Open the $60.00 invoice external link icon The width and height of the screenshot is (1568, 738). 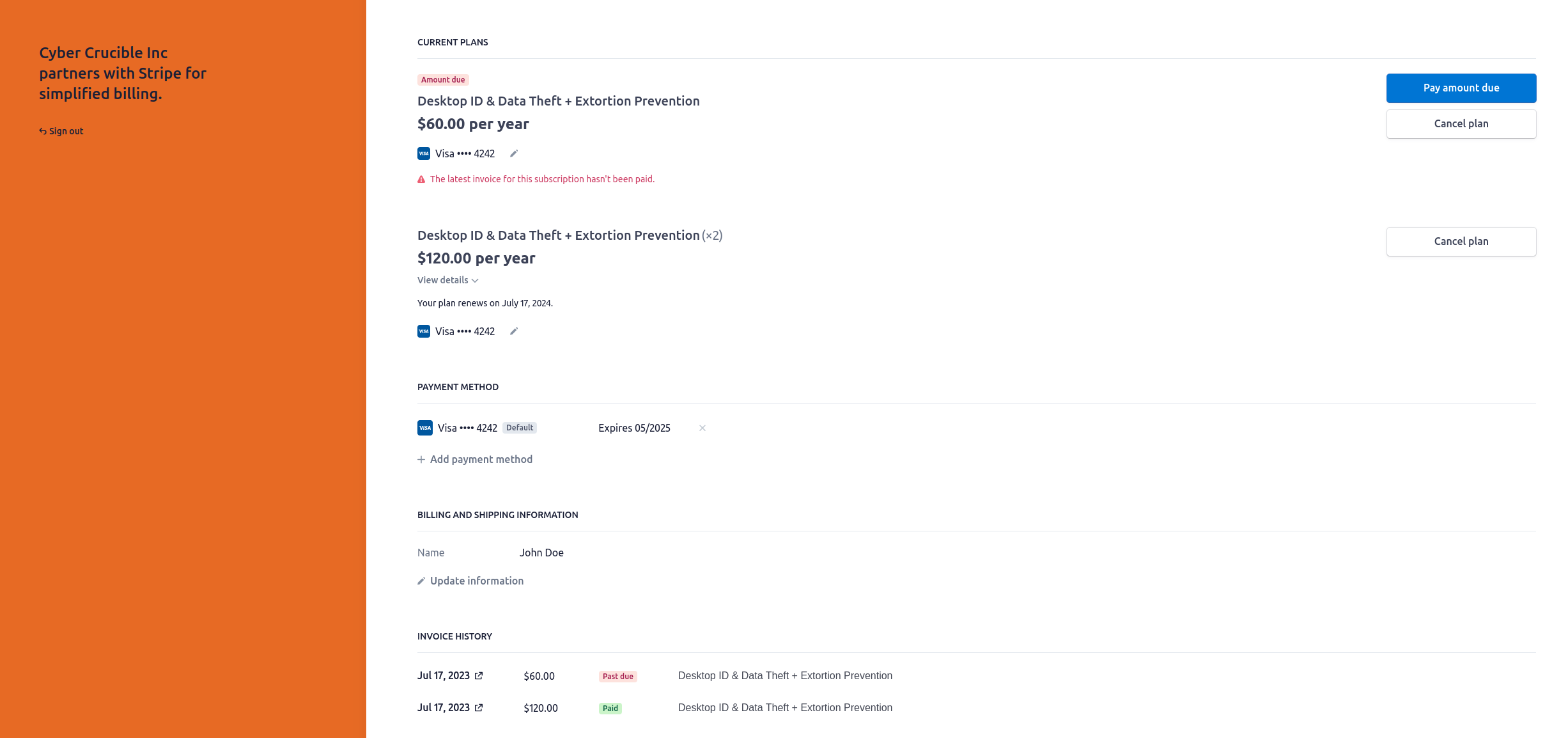[479, 675]
